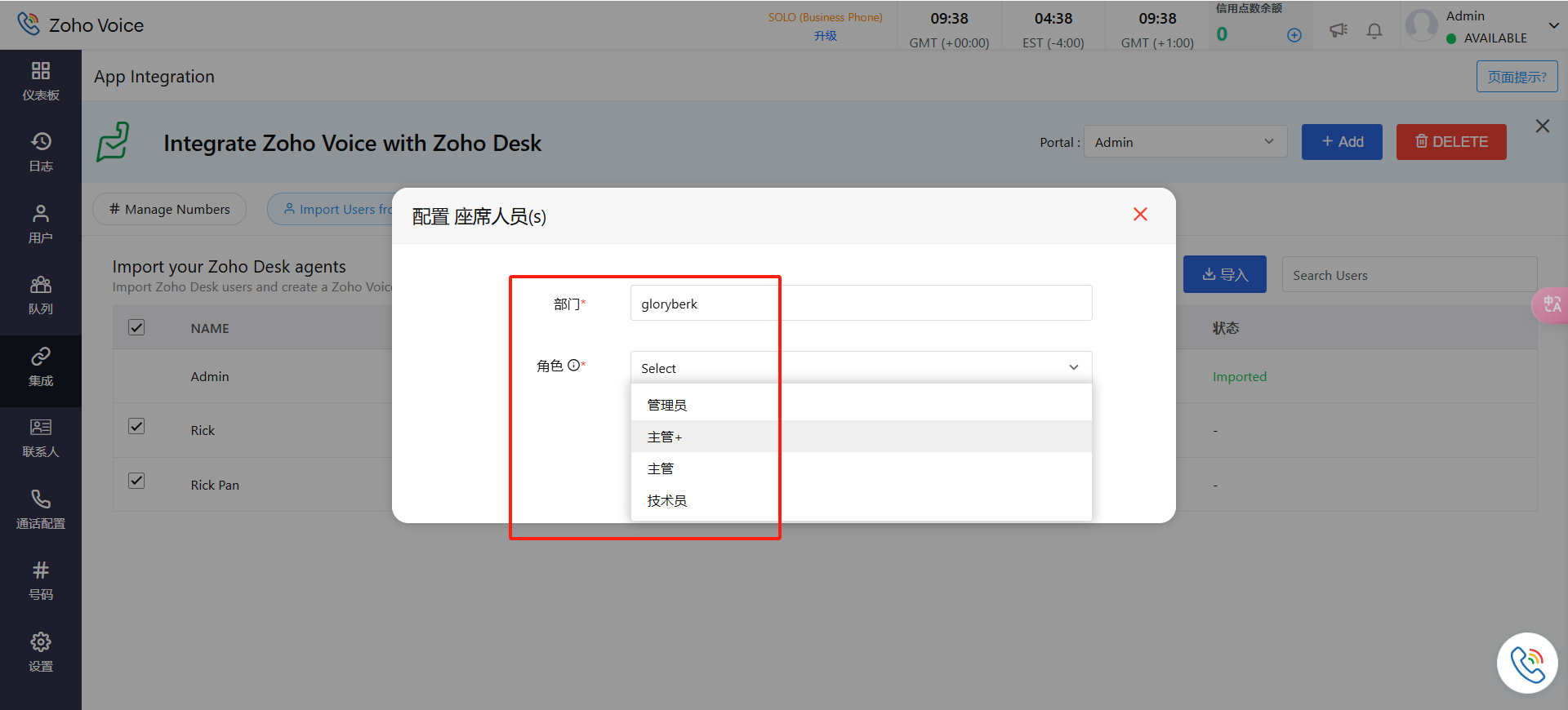
Task: Click the blue Add button
Action: tap(1342, 142)
